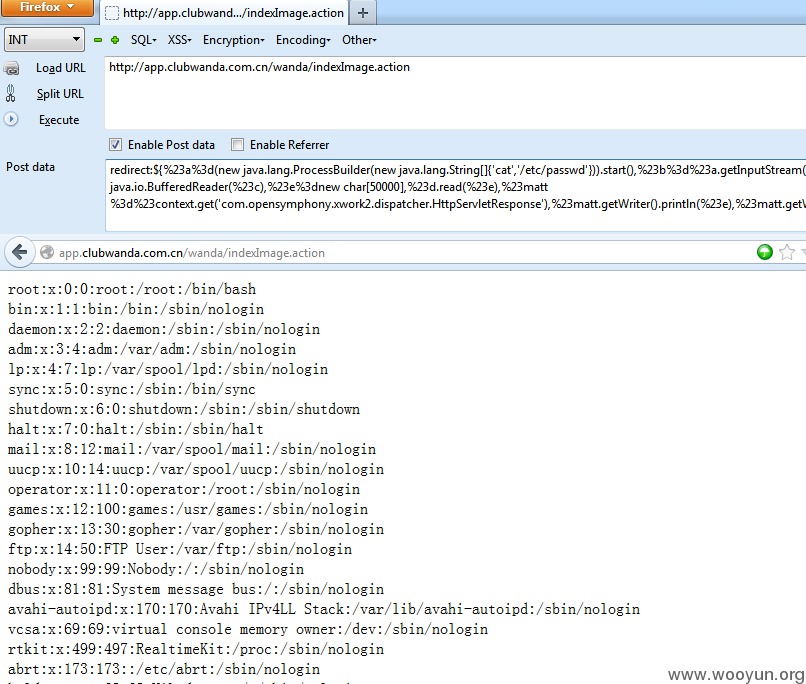Screen dimensions: 806x684
Task: Click the line starting 'halt:x:7:0'
Action: (136, 429)
